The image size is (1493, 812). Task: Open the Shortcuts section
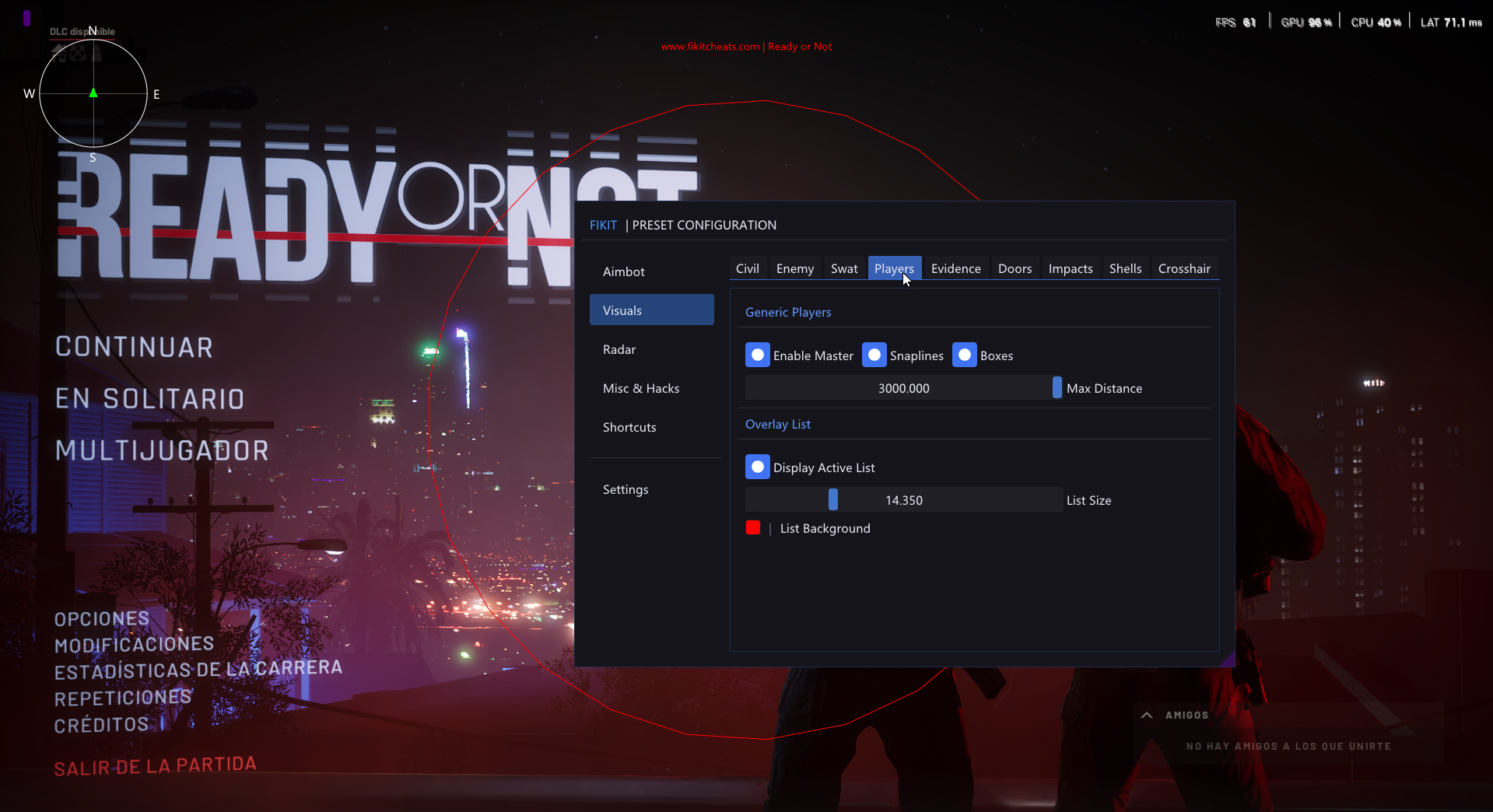pyautogui.click(x=629, y=427)
